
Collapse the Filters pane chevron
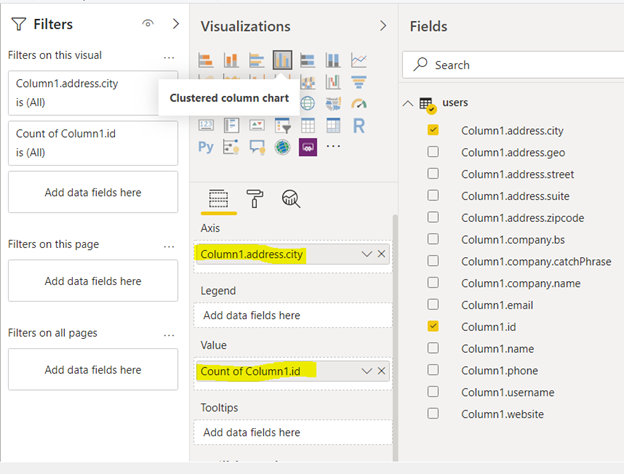tap(176, 24)
